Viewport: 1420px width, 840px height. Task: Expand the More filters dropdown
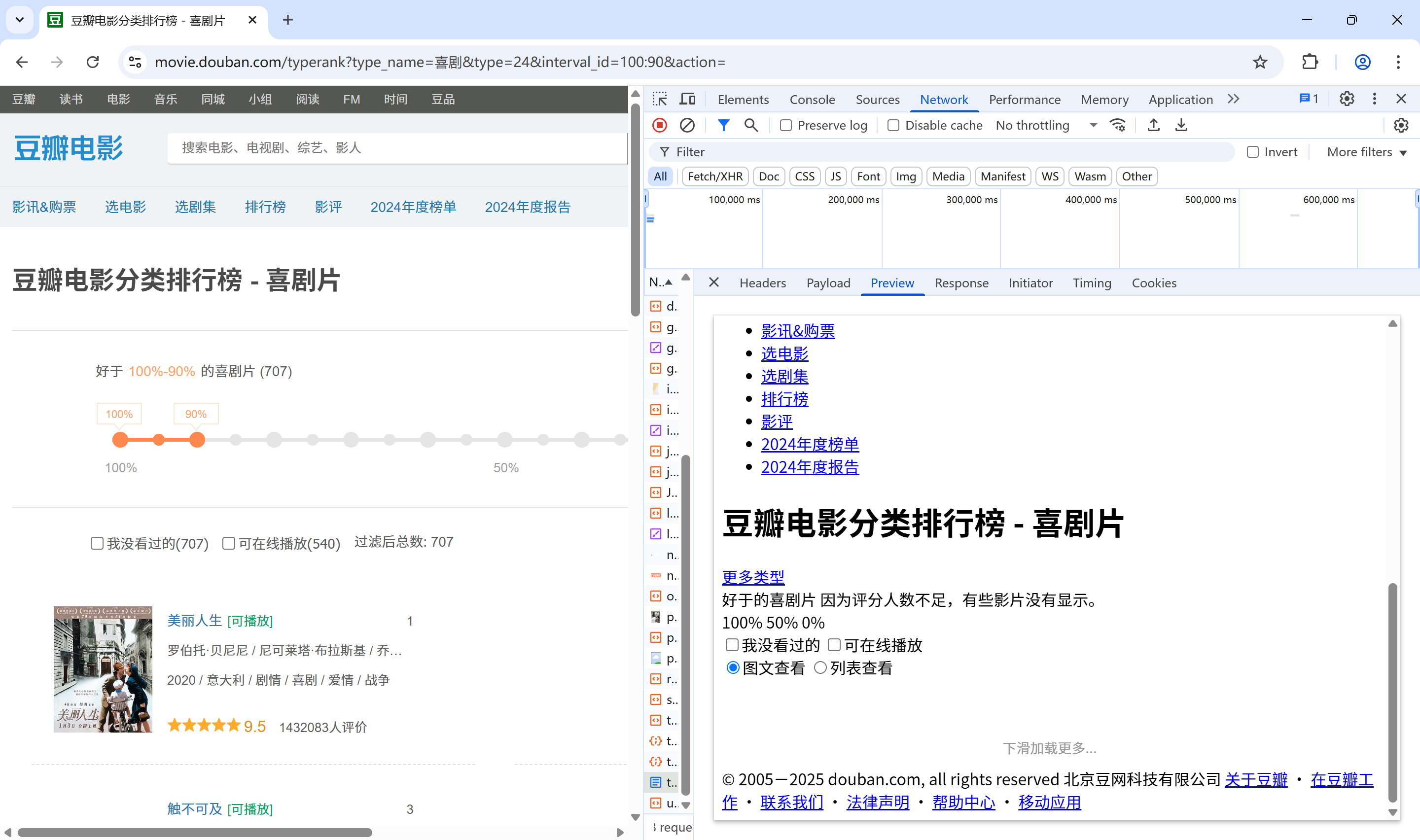(1366, 152)
